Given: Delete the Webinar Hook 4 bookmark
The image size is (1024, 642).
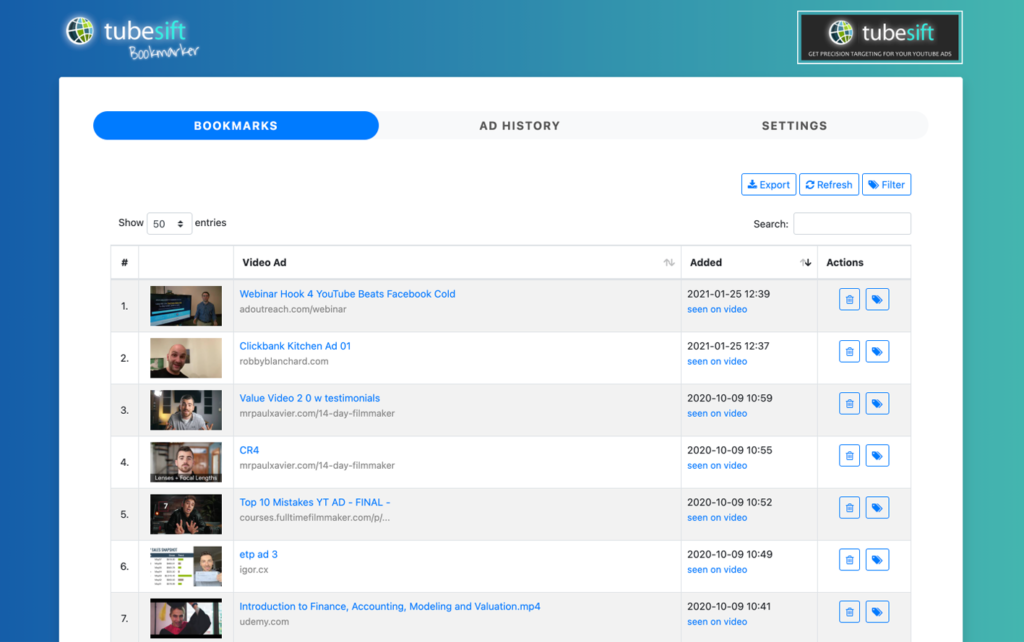Looking at the screenshot, I should (x=849, y=300).
